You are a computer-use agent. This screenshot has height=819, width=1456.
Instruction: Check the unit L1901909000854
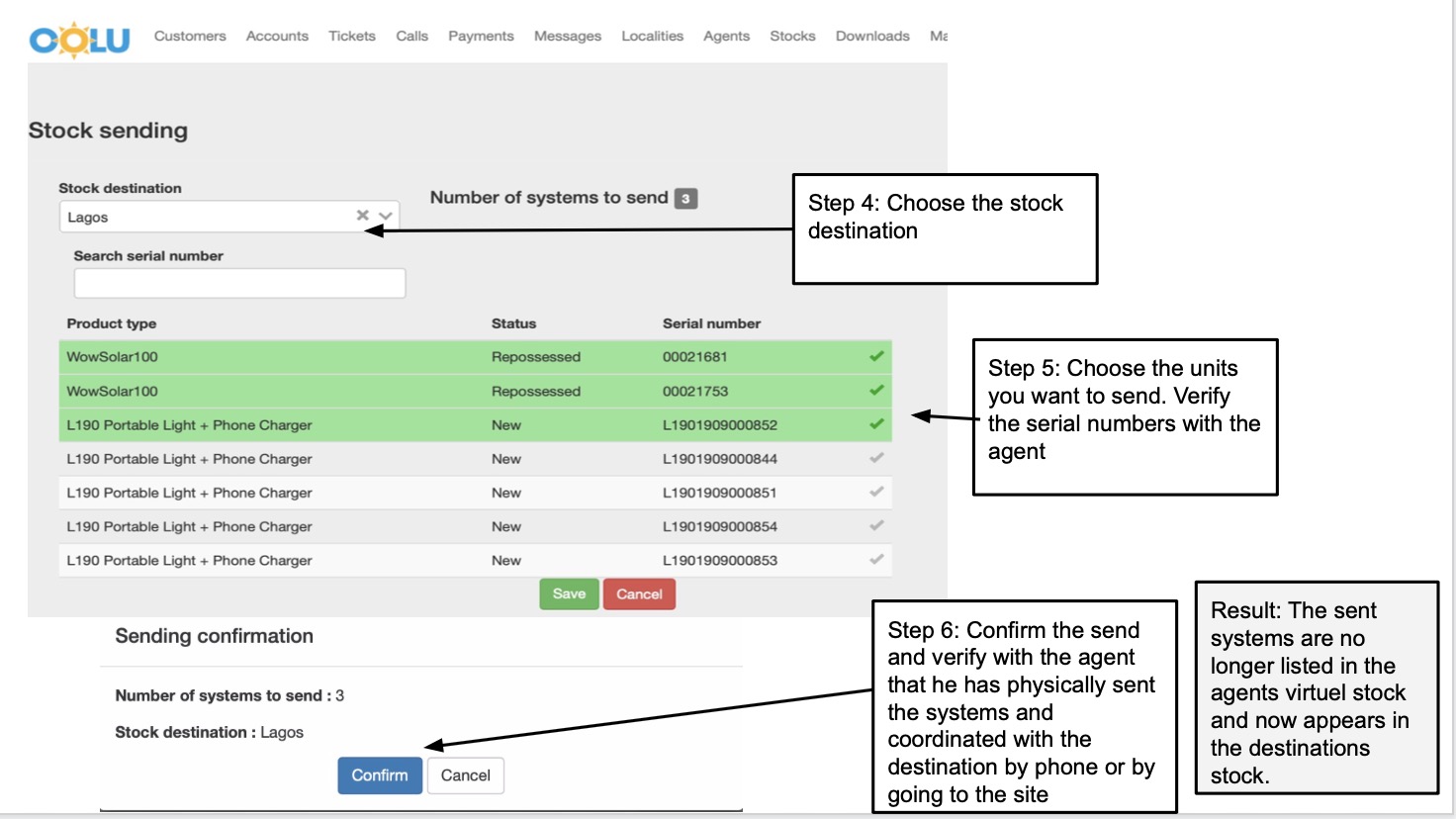coord(876,526)
